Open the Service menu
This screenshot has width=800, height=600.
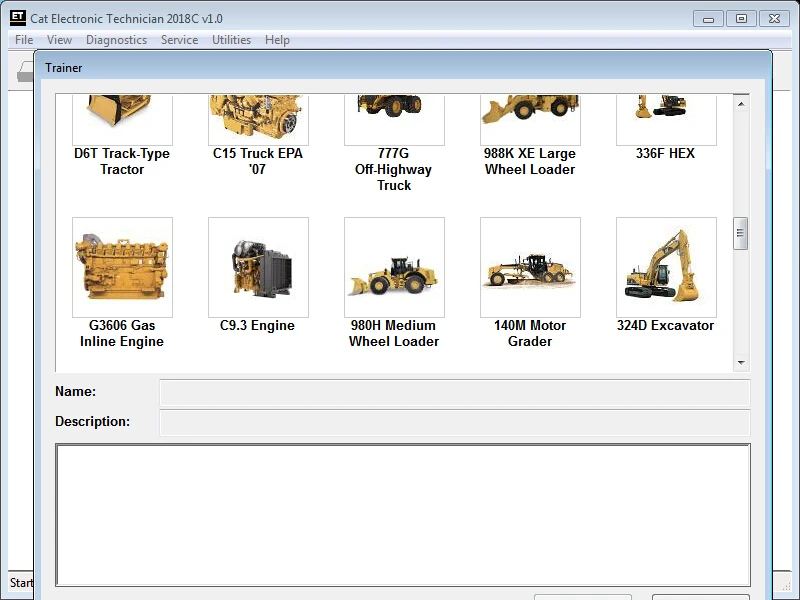pos(179,40)
